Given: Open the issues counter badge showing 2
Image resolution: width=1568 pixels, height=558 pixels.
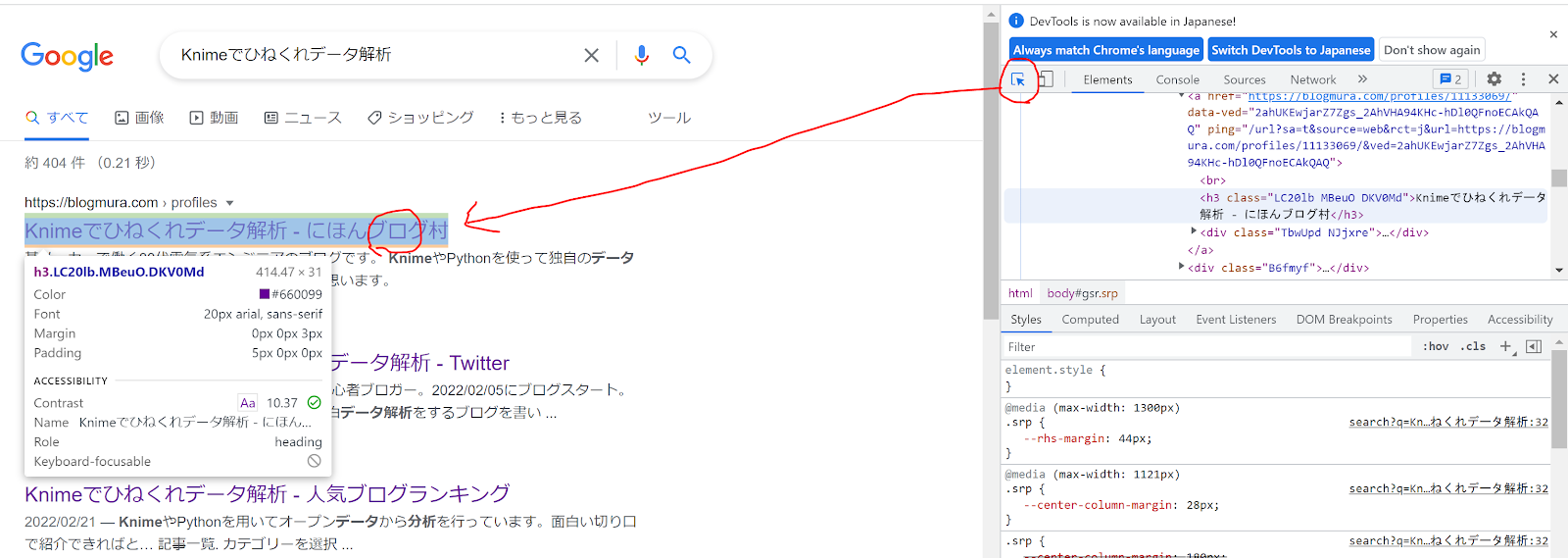Looking at the screenshot, I should (1450, 79).
